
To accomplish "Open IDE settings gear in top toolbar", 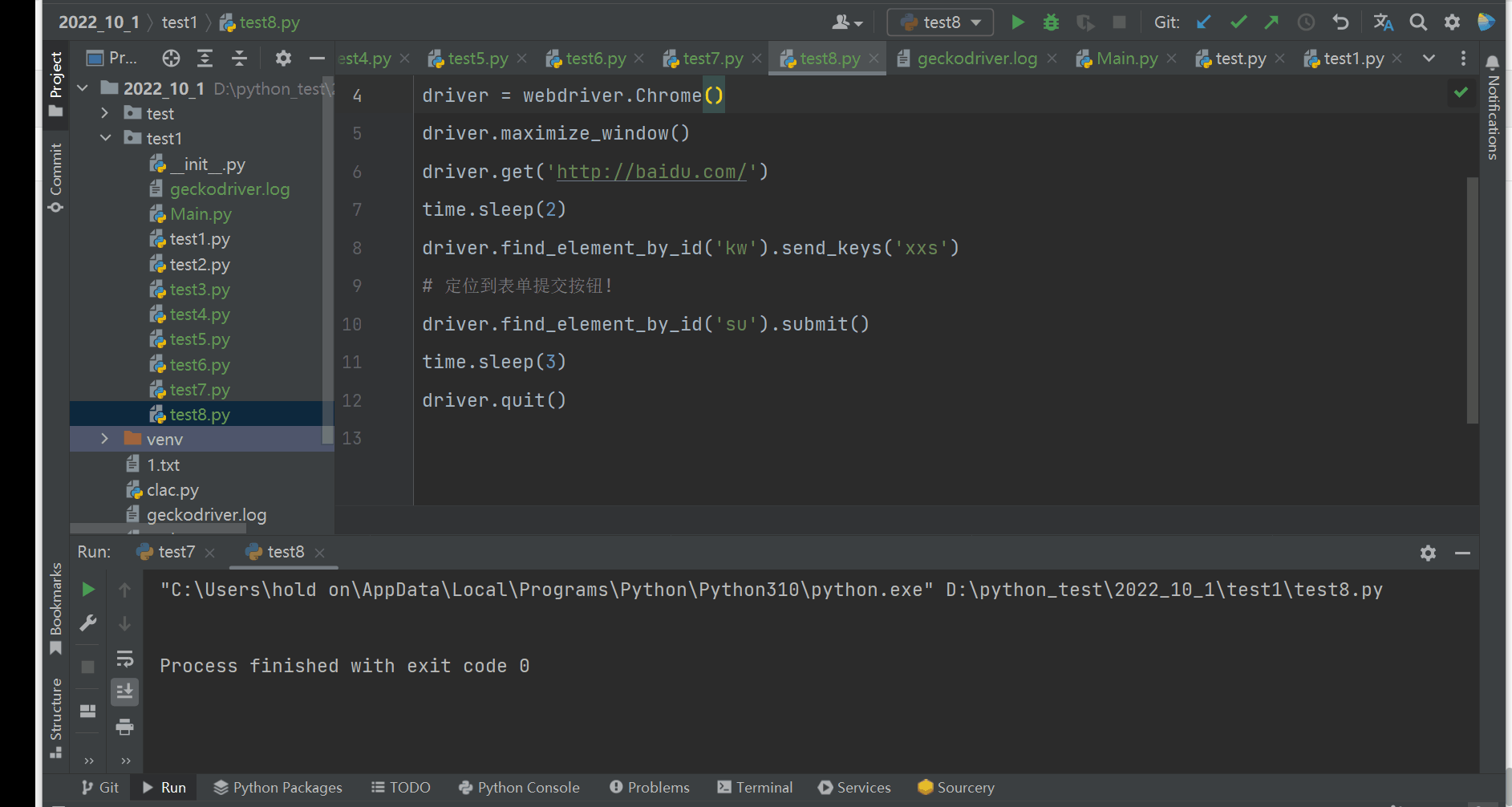I will 1452,22.
